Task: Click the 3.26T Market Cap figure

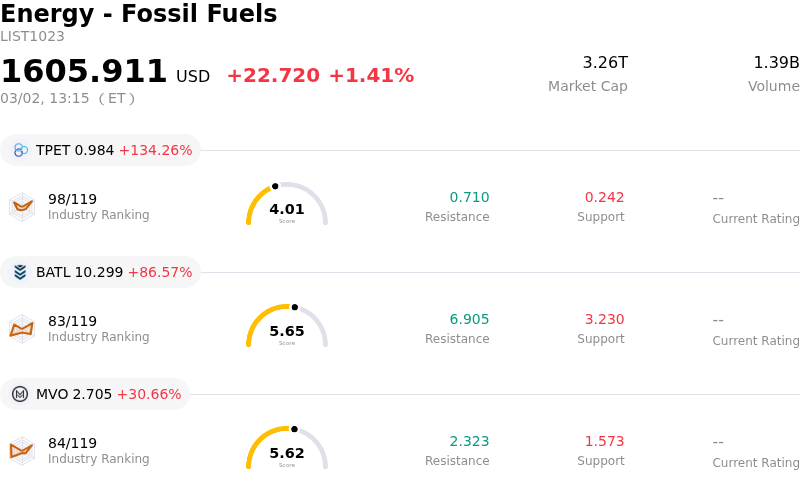Action: (x=605, y=63)
